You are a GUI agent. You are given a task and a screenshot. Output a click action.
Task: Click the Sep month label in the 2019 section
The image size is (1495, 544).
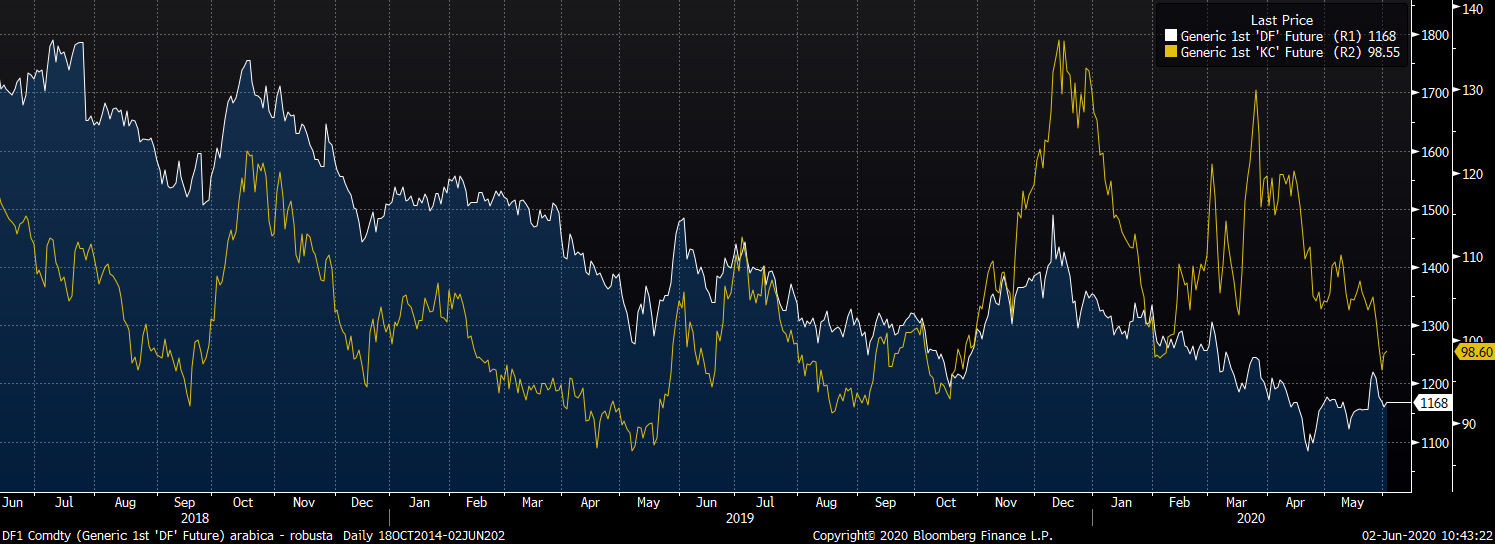click(x=885, y=503)
